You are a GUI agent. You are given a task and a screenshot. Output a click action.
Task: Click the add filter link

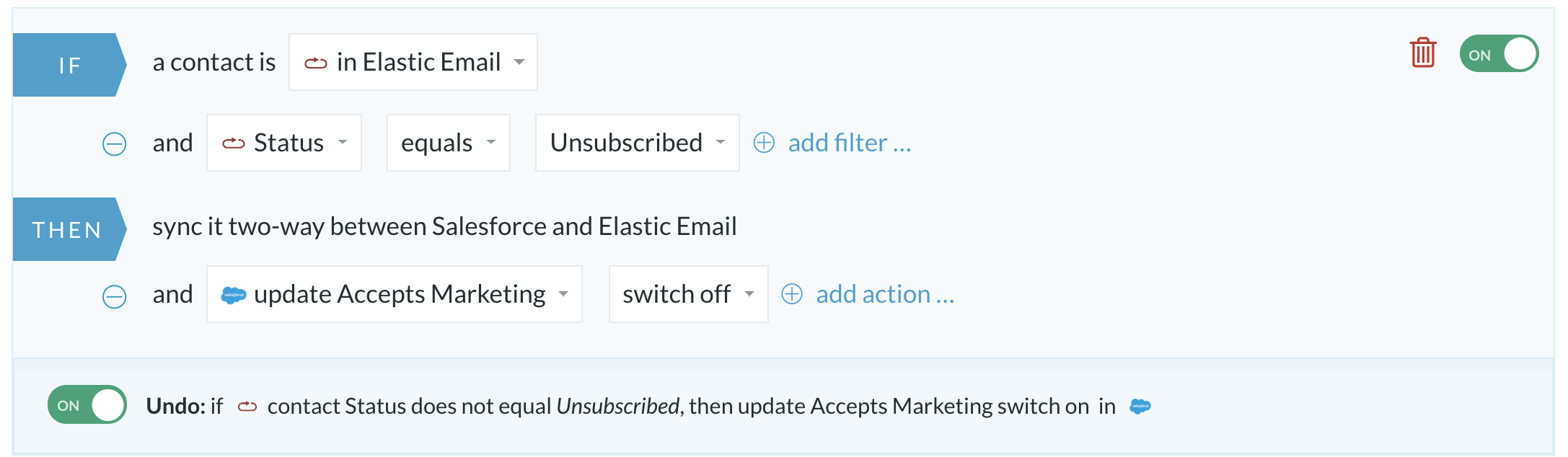click(x=850, y=143)
